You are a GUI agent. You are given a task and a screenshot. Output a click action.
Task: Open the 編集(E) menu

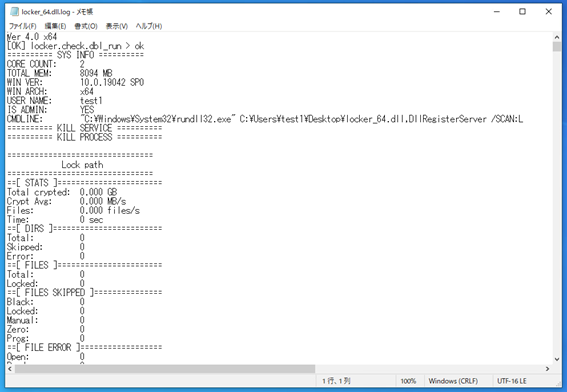tap(55, 26)
